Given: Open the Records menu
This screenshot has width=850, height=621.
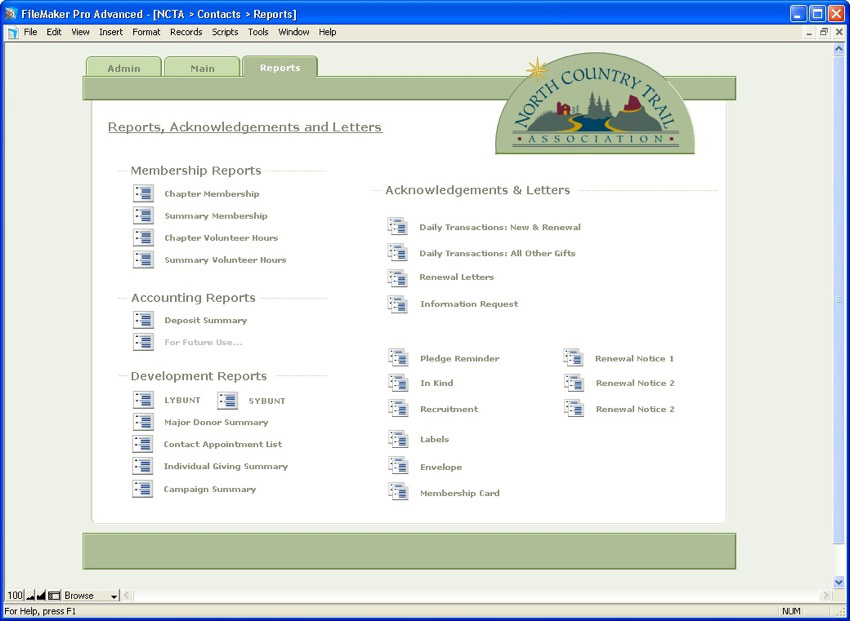Looking at the screenshot, I should pyautogui.click(x=186, y=32).
